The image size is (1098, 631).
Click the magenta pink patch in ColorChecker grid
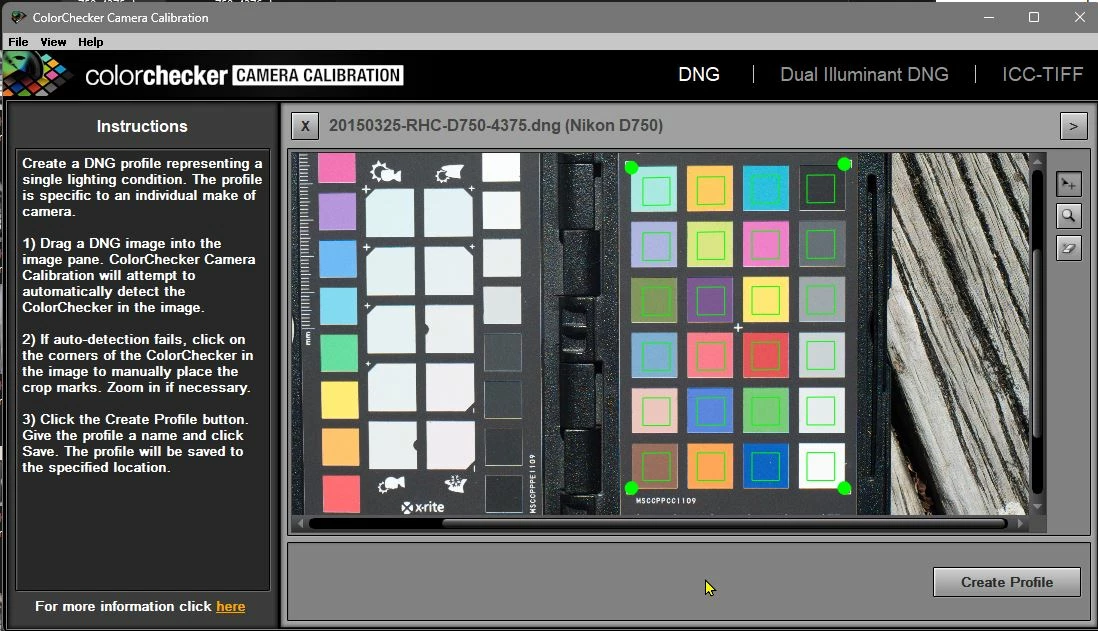(765, 244)
